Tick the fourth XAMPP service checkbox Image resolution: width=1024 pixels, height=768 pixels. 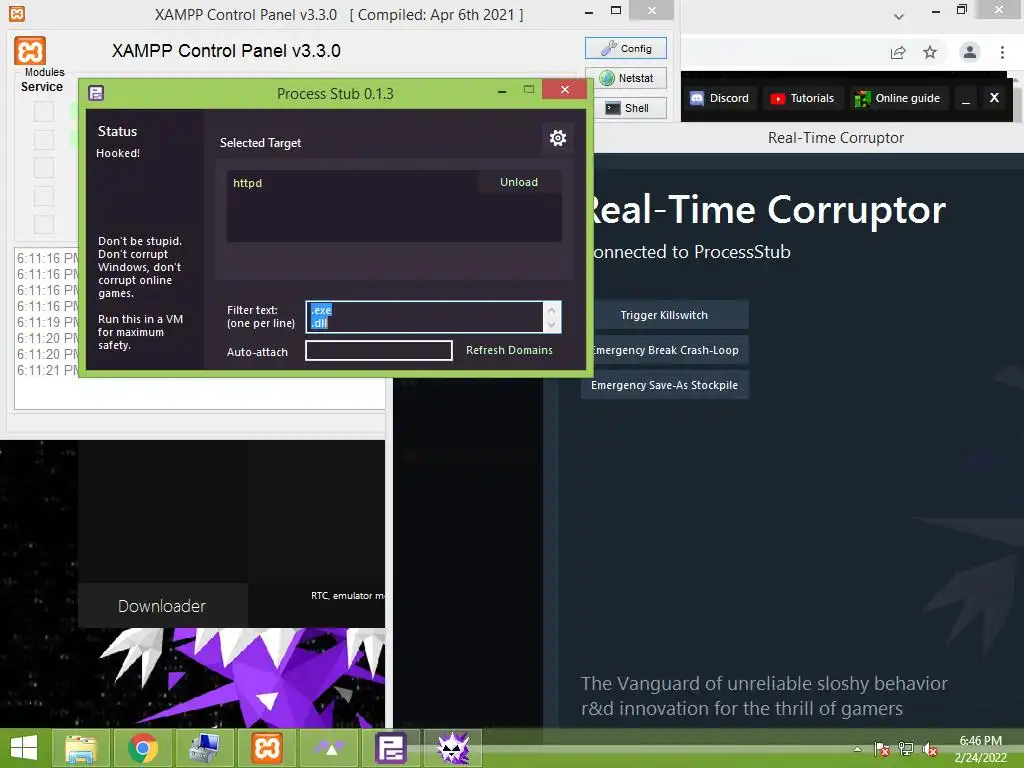tap(44, 196)
